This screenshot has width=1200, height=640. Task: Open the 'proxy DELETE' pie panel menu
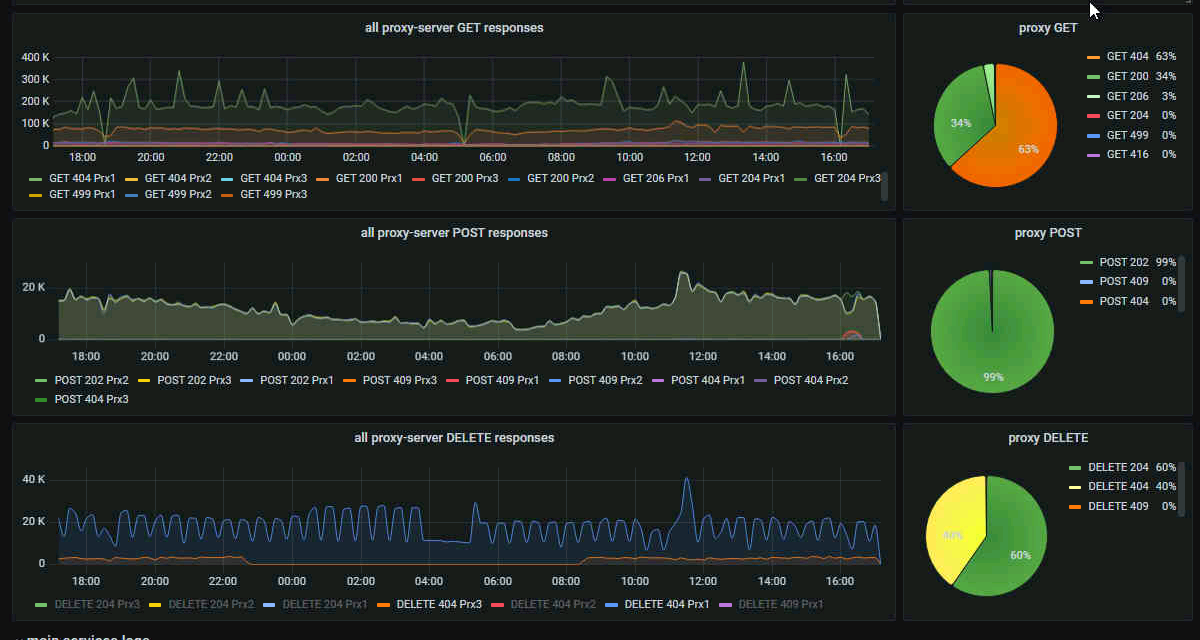(1048, 438)
